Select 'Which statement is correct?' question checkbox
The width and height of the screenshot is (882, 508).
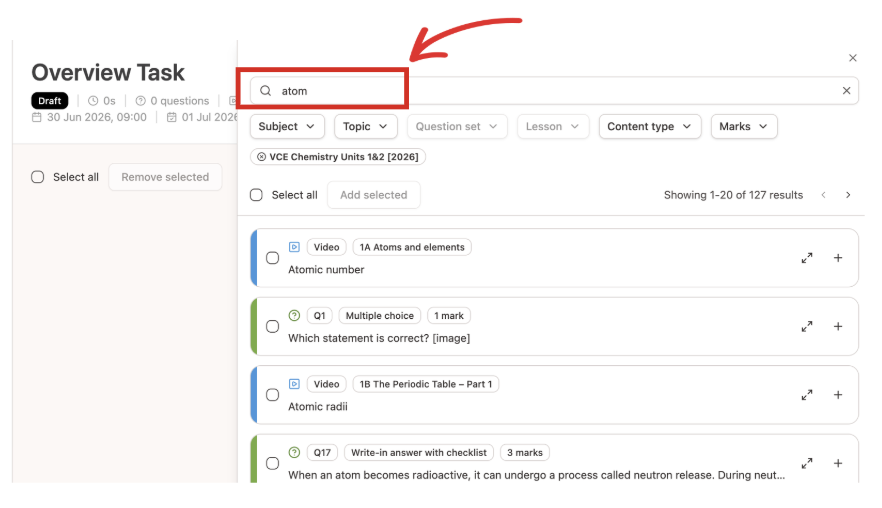click(272, 326)
